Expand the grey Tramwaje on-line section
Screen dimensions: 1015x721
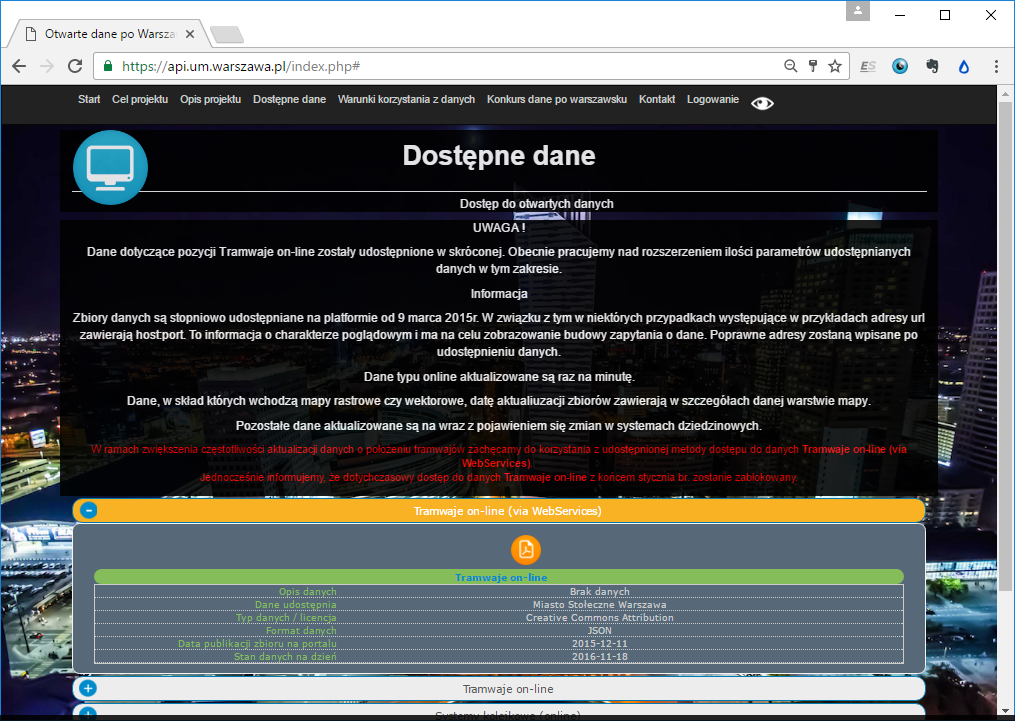tap(89, 689)
